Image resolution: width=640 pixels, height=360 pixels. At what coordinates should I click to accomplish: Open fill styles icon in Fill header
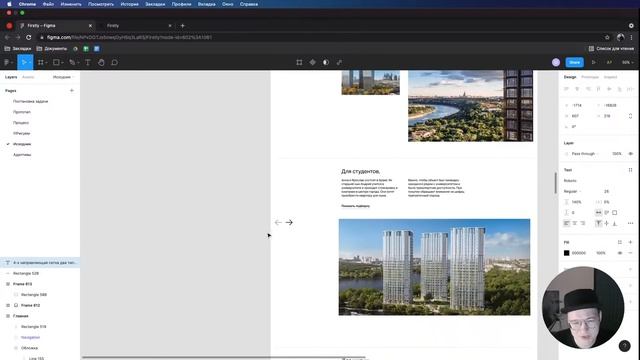click(620, 242)
